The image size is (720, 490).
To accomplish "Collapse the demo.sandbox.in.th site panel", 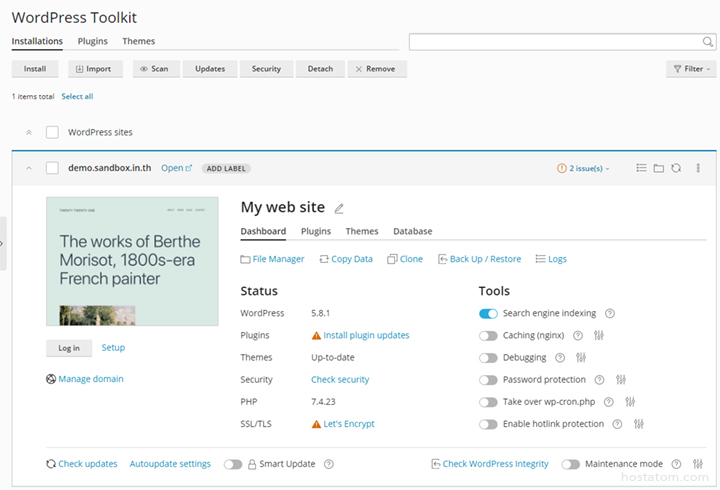I will 28,168.
